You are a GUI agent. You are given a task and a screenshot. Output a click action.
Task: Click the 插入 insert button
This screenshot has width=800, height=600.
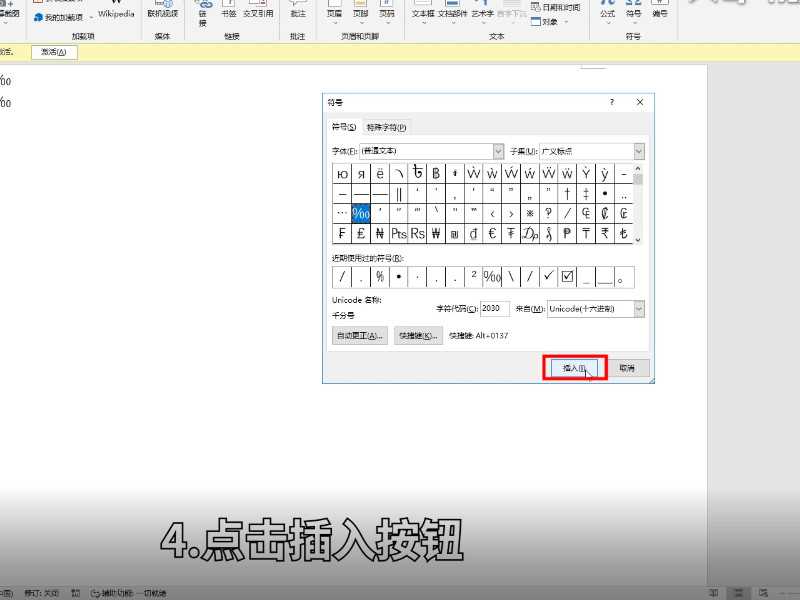coord(577,367)
